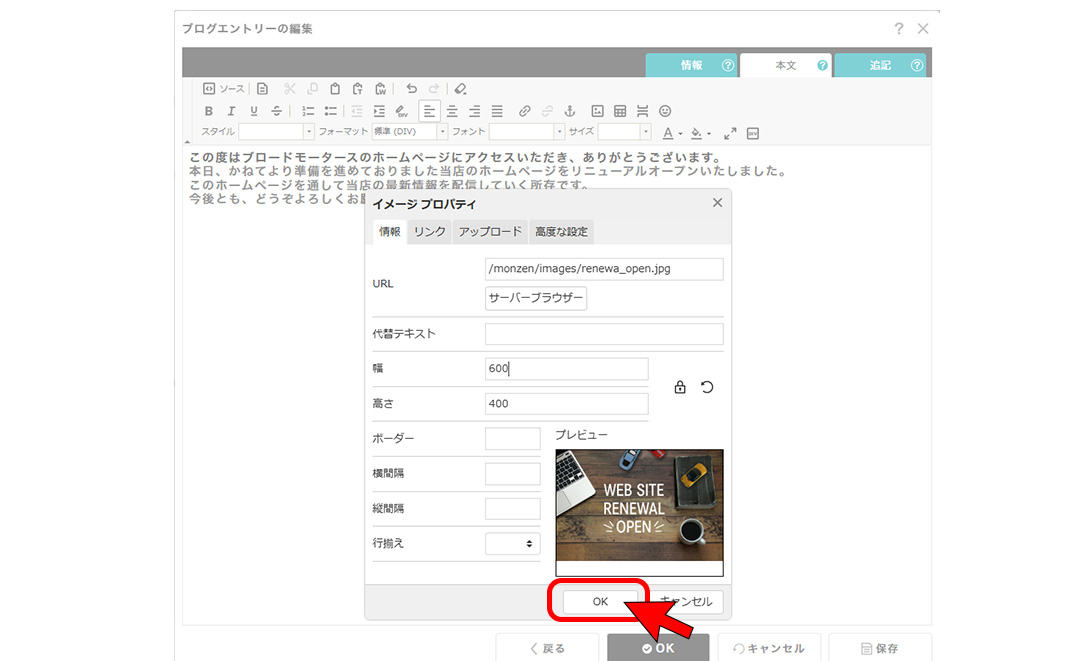The width and height of the screenshot is (1088, 661).
Task: Click the italic formatting icon
Action: click(231, 111)
